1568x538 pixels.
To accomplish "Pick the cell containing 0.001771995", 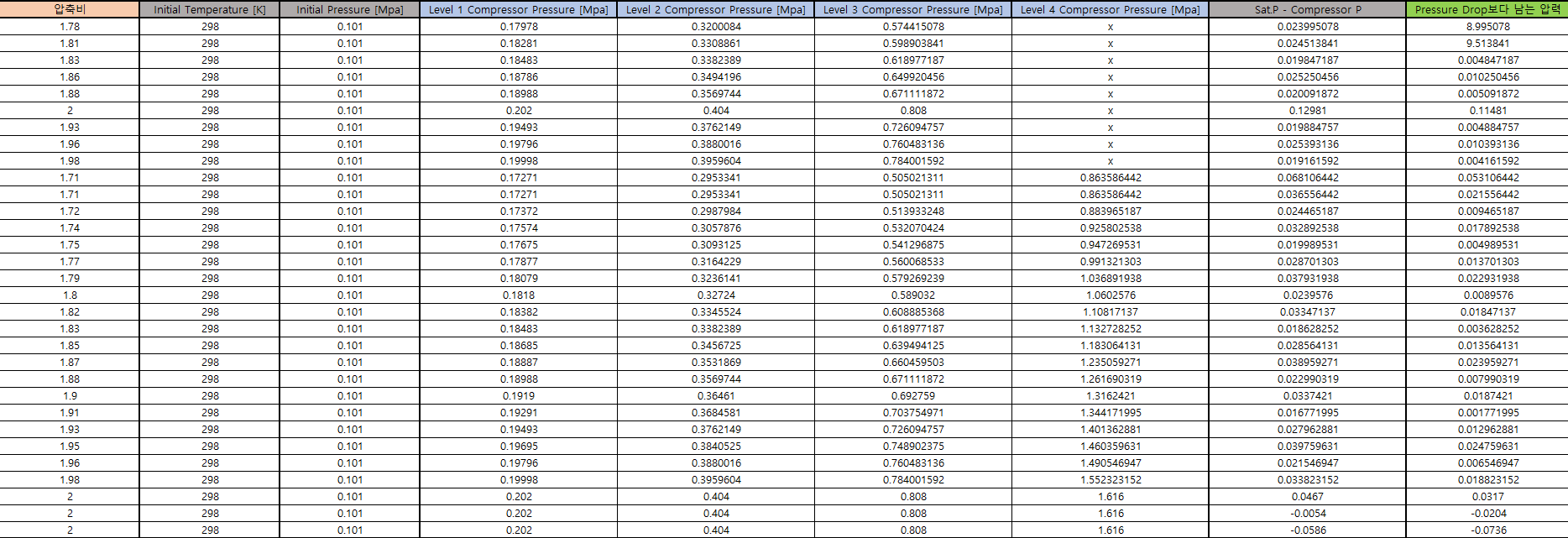I will coord(1488,412).
